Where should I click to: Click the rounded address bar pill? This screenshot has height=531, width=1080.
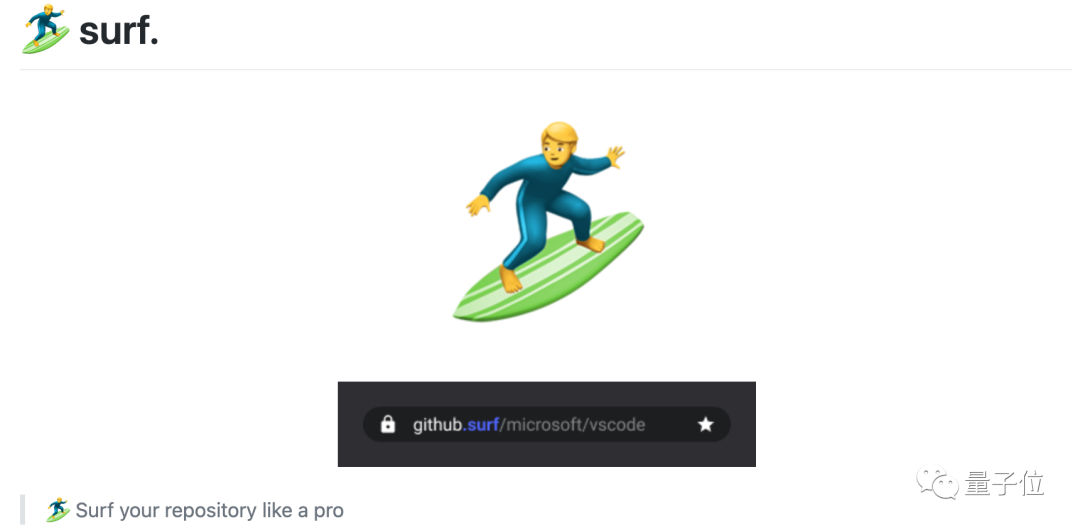(547, 424)
